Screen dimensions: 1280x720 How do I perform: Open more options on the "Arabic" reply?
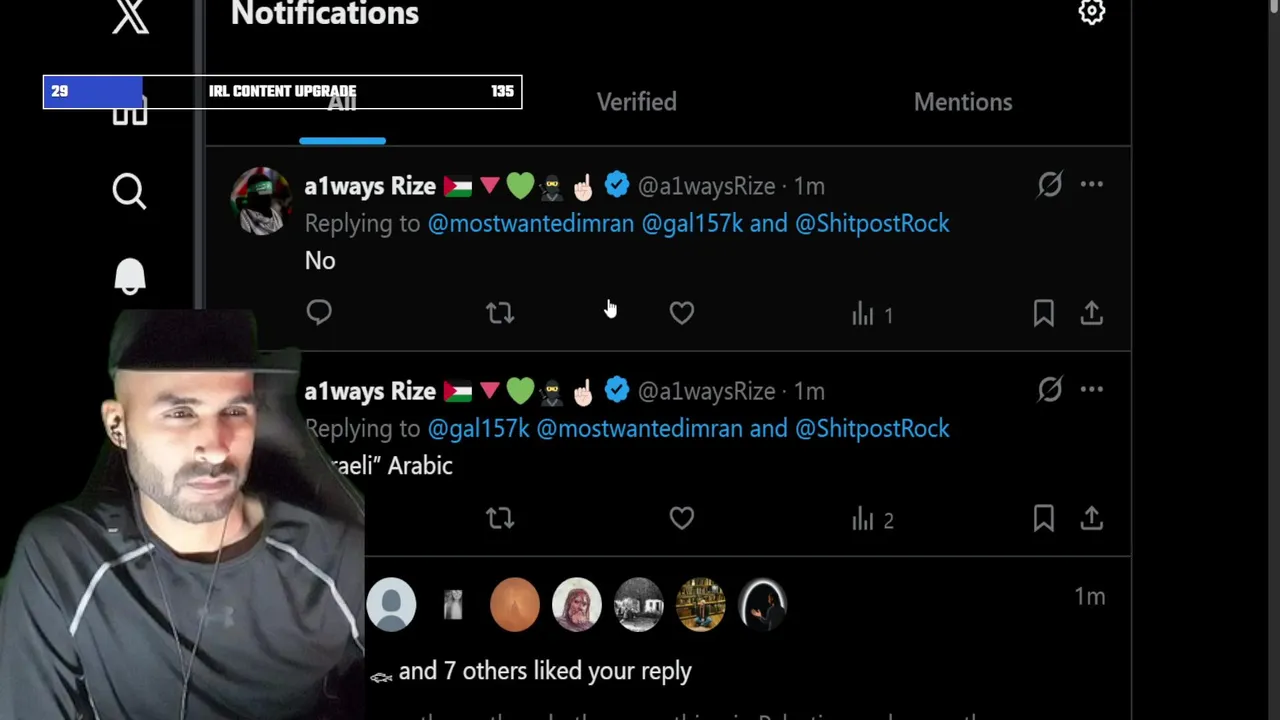click(1091, 390)
